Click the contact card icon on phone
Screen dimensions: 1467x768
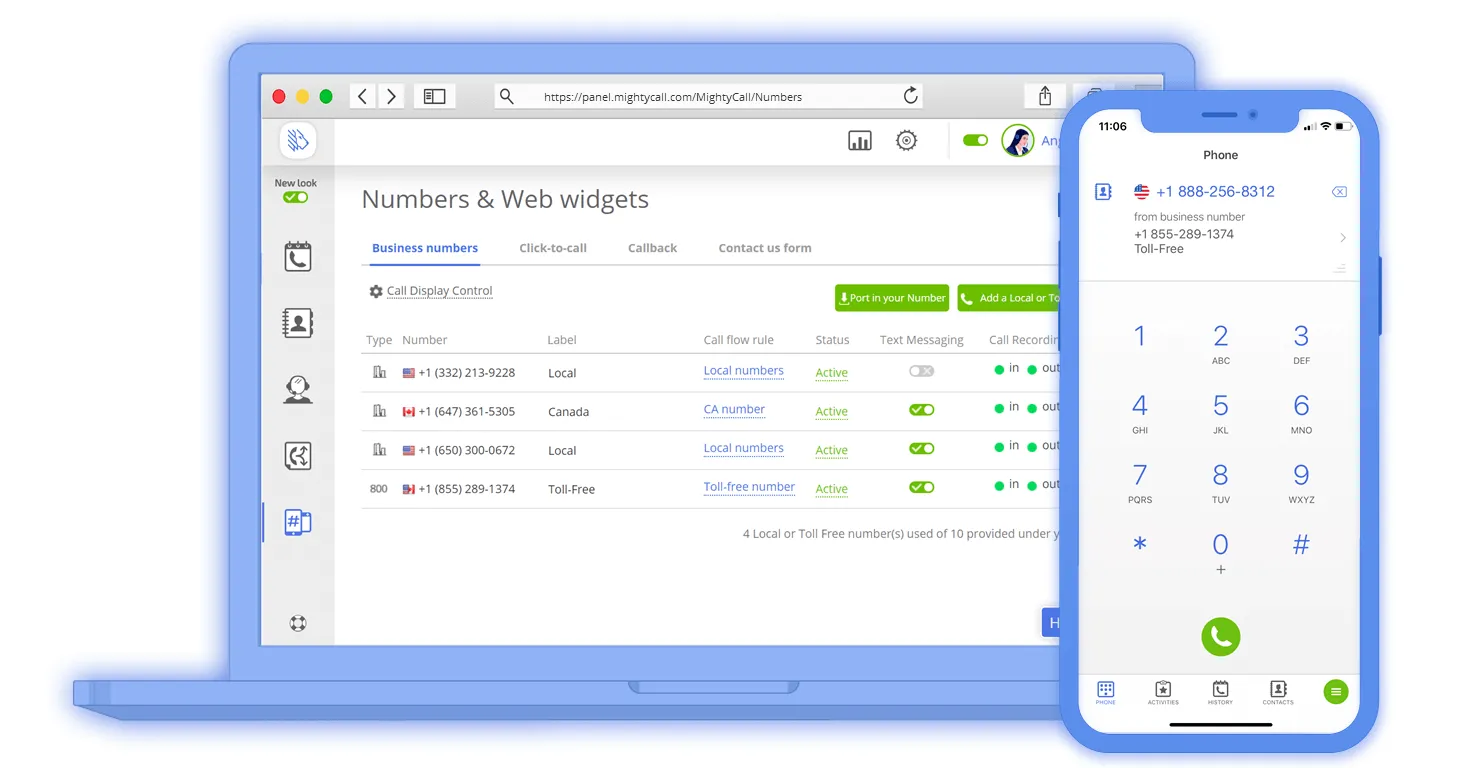[x=1103, y=191]
